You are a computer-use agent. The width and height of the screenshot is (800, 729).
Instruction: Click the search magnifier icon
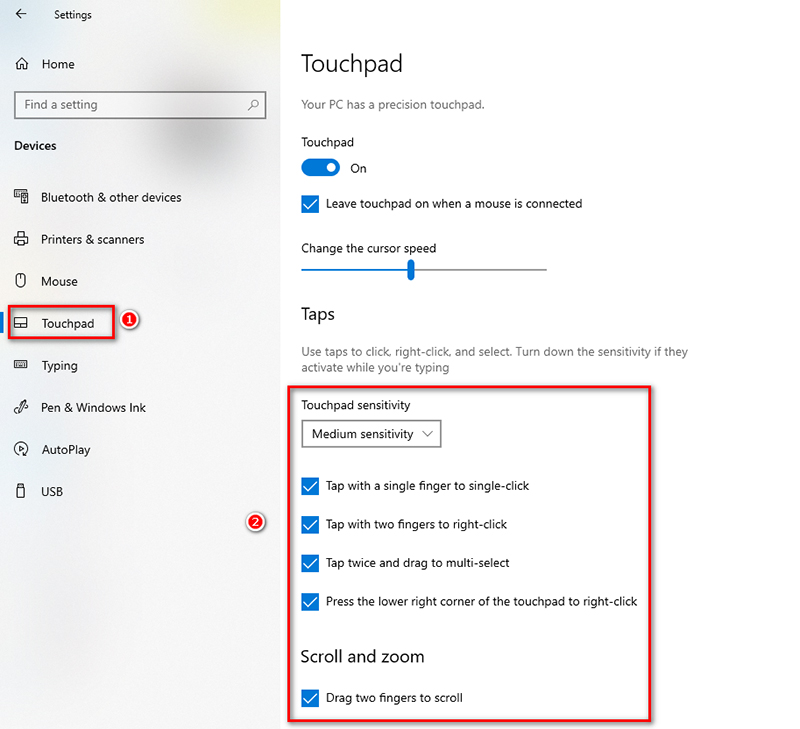(253, 105)
